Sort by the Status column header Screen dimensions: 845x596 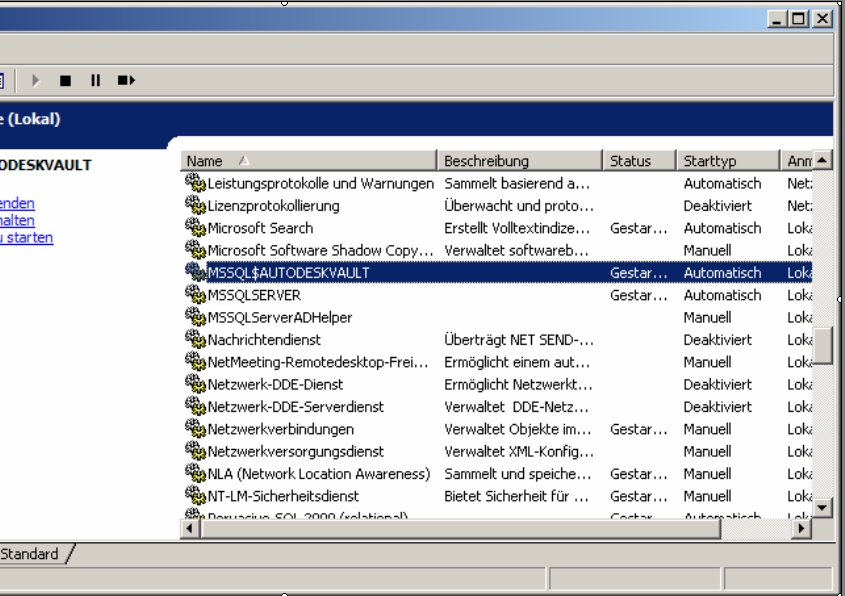pos(639,161)
